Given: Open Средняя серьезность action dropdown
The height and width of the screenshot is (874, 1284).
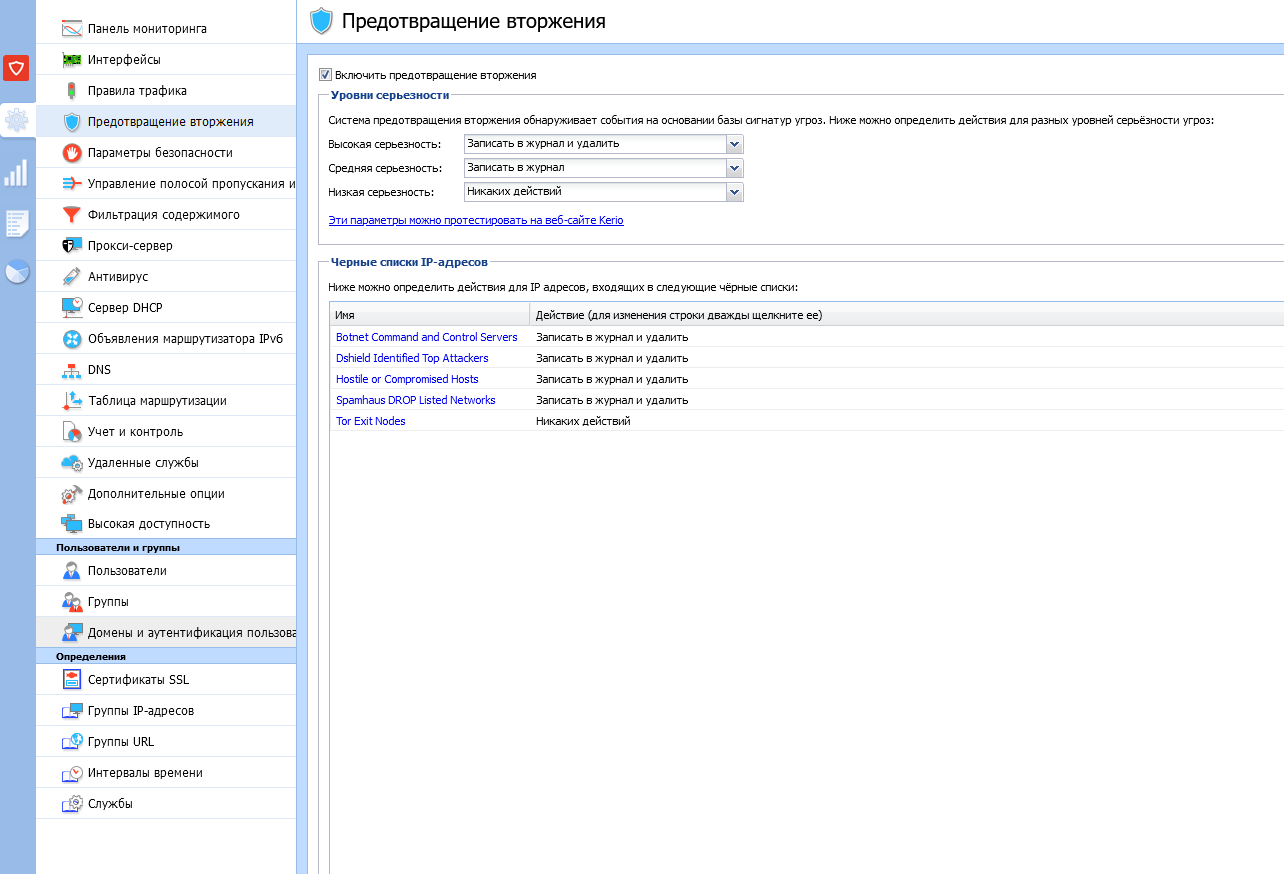Looking at the screenshot, I should coord(735,168).
